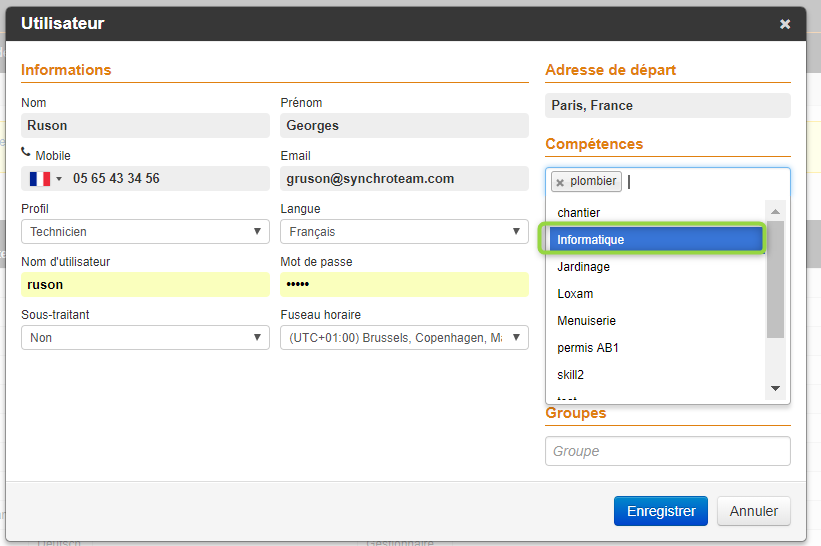Click the skills list scrollbar thumb
821x546 pixels.
pos(775,279)
